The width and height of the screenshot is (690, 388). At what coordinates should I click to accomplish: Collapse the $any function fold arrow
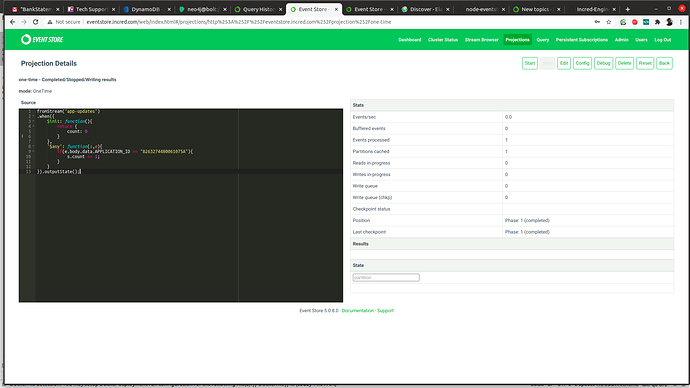tap(33, 146)
